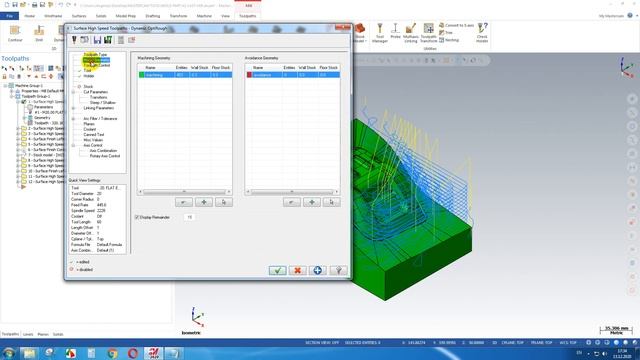Toggle the Display Remainder checkbox

coord(137,217)
